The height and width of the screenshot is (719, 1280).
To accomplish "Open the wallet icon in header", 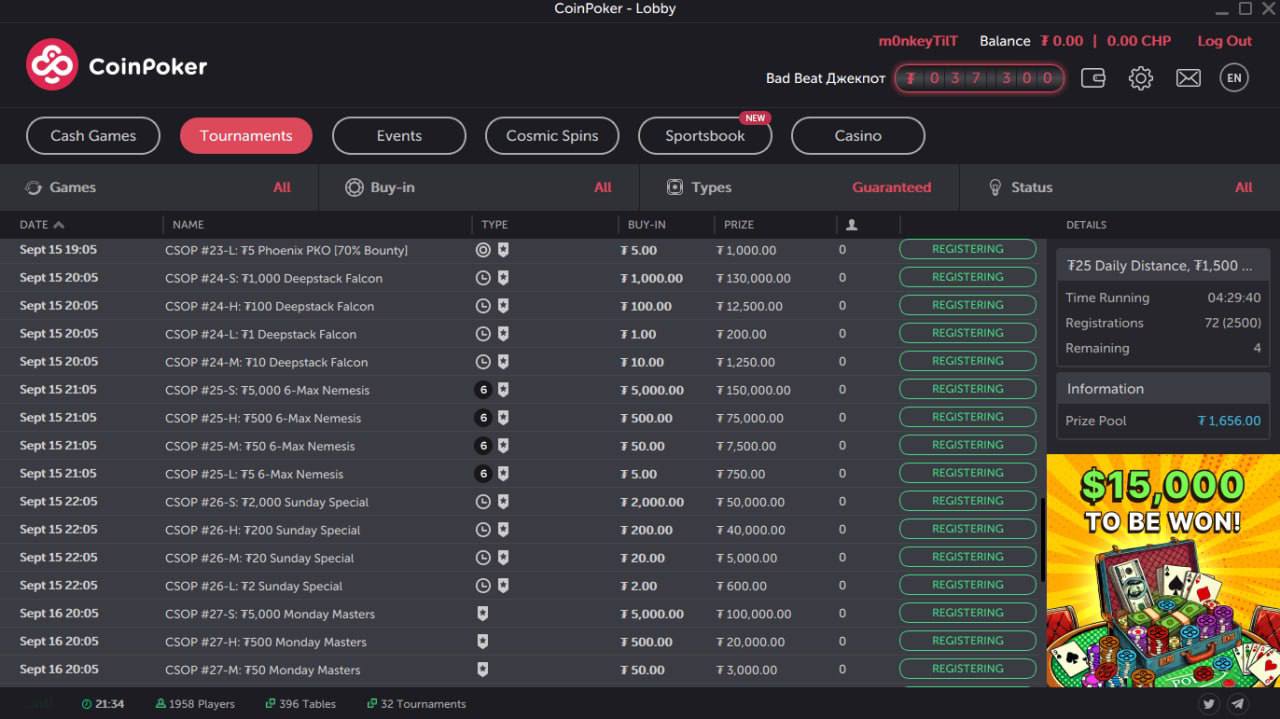I will [1093, 78].
